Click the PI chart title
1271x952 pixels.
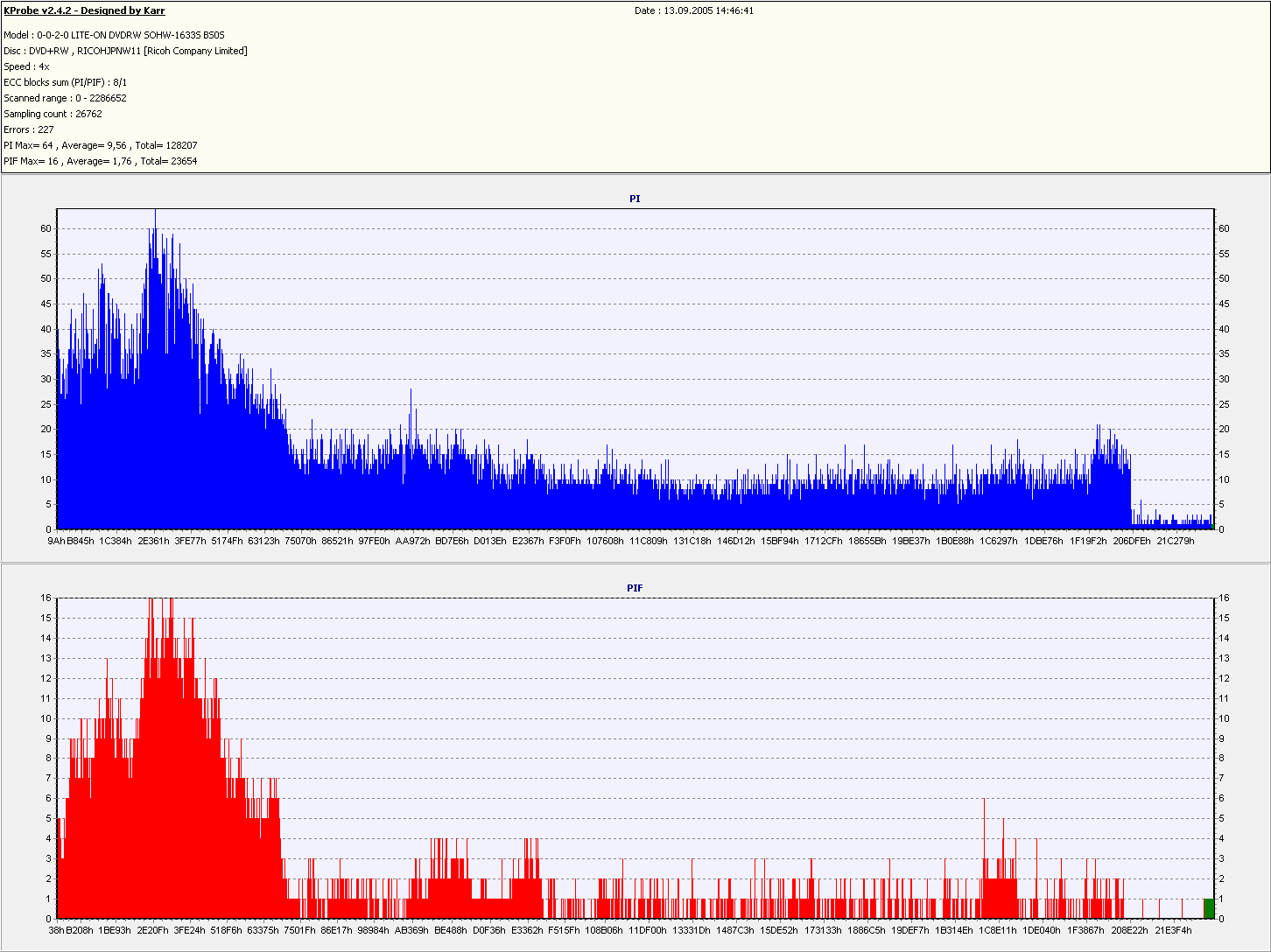(635, 199)
